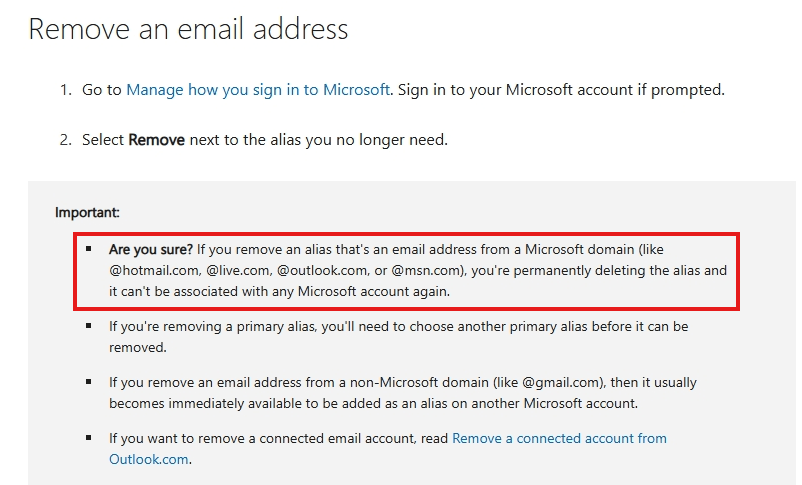
Task: Click the bullet beside the primary alias note
Action: (89, 326)
